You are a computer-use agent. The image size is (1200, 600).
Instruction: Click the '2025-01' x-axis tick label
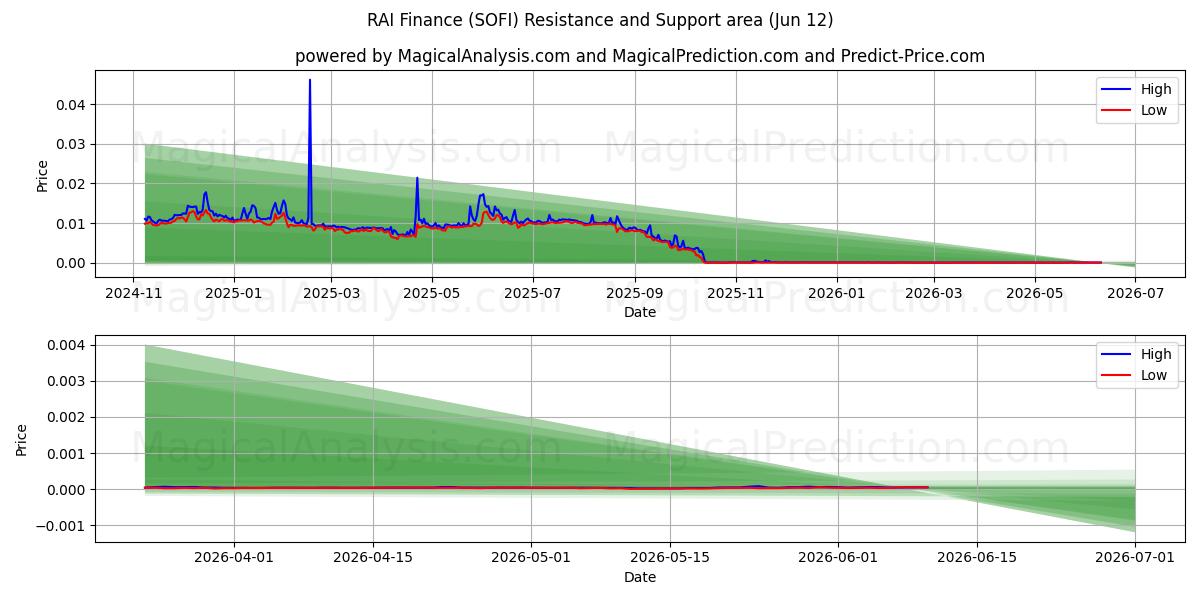pyautogui.click(x=234, y=293)
